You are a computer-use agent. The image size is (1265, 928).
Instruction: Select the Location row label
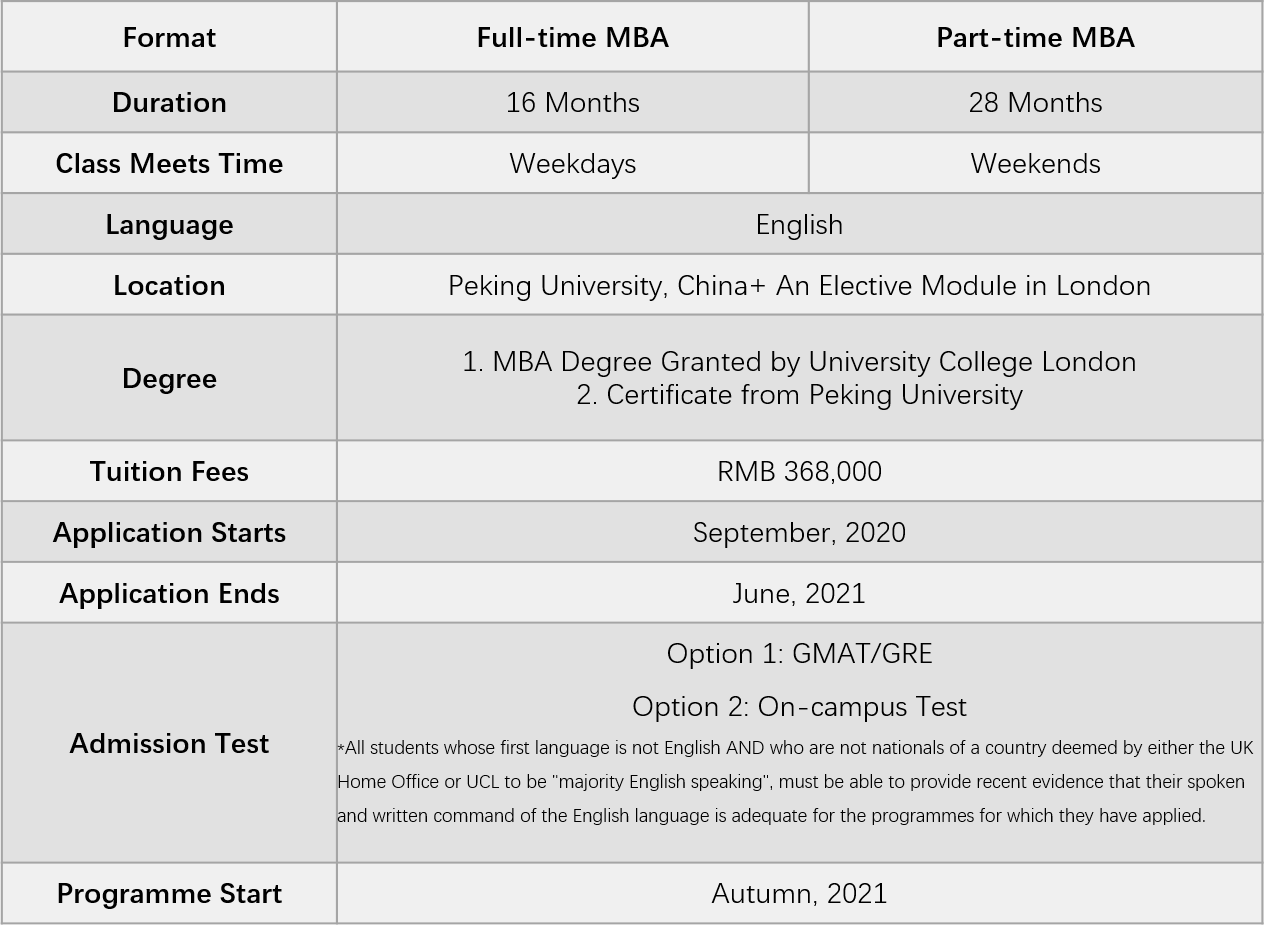[x=169, y=286]
